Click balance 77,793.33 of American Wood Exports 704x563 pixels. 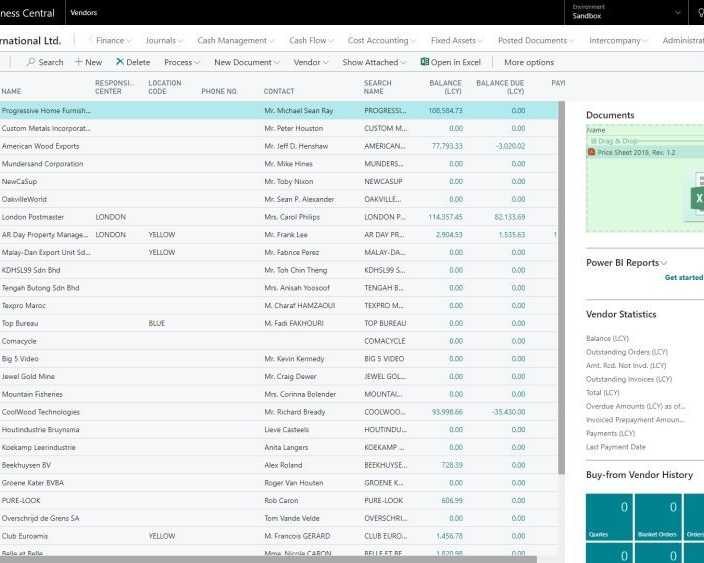point(447,146)
